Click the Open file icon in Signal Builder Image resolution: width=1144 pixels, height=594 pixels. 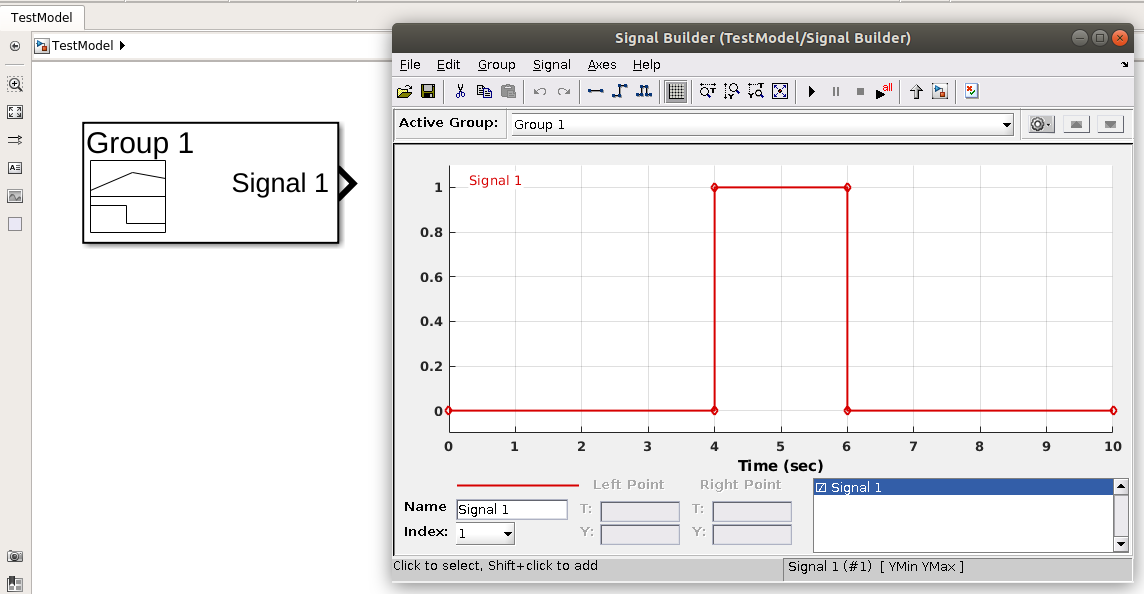pos(404,91)
